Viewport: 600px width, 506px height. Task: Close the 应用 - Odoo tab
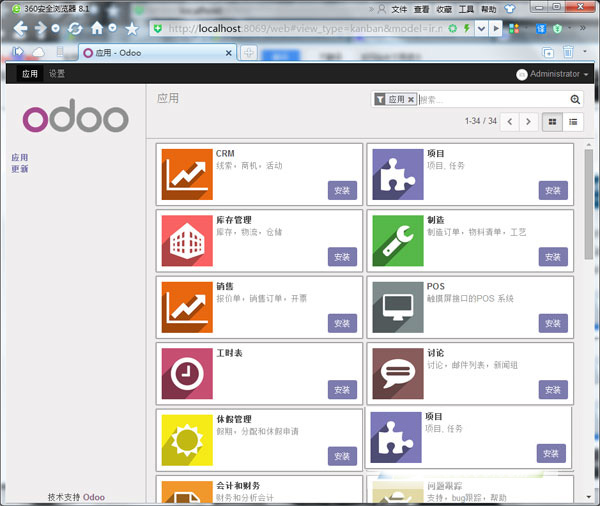click(228, 53)
